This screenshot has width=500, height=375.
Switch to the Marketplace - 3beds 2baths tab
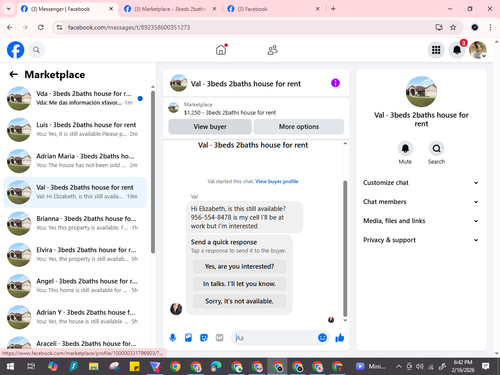coord(170,9)
